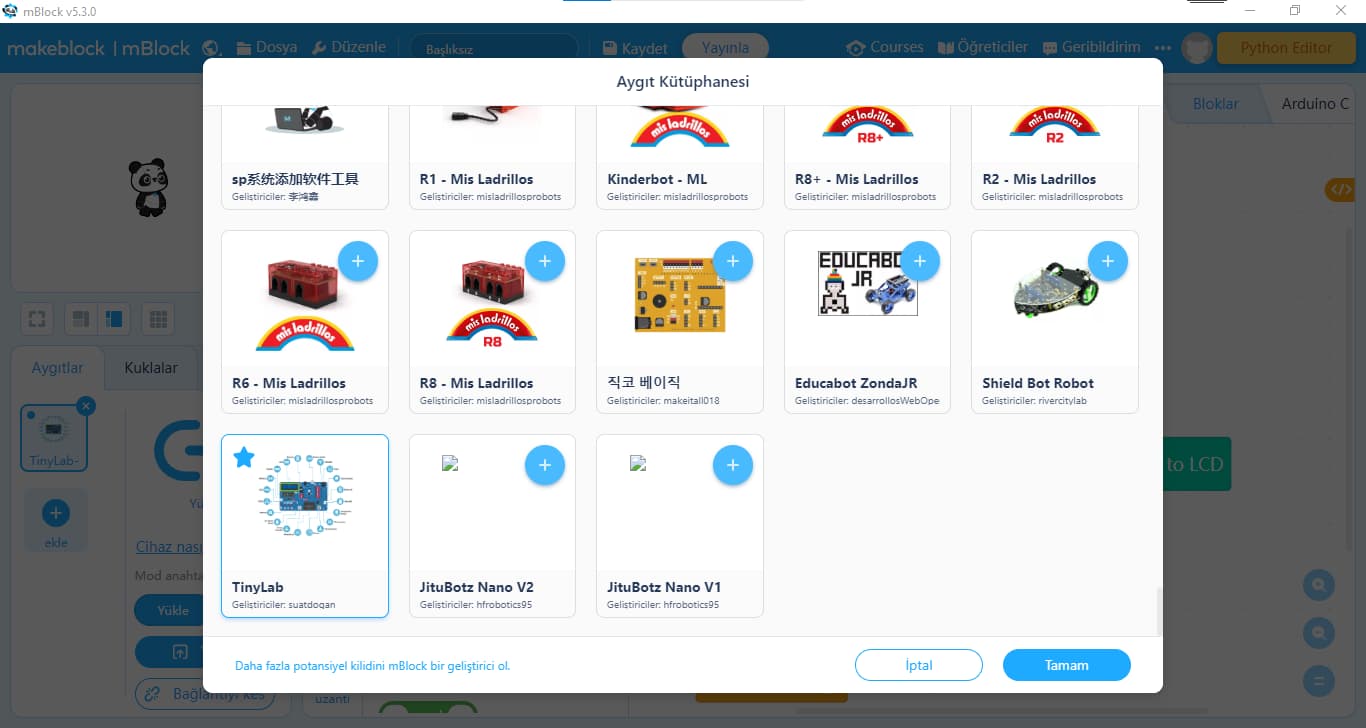Click the R1 - Mis Ladrillos name
Image resolution: width=1366 pixels, height=728 pixels.
pos(477,180)
